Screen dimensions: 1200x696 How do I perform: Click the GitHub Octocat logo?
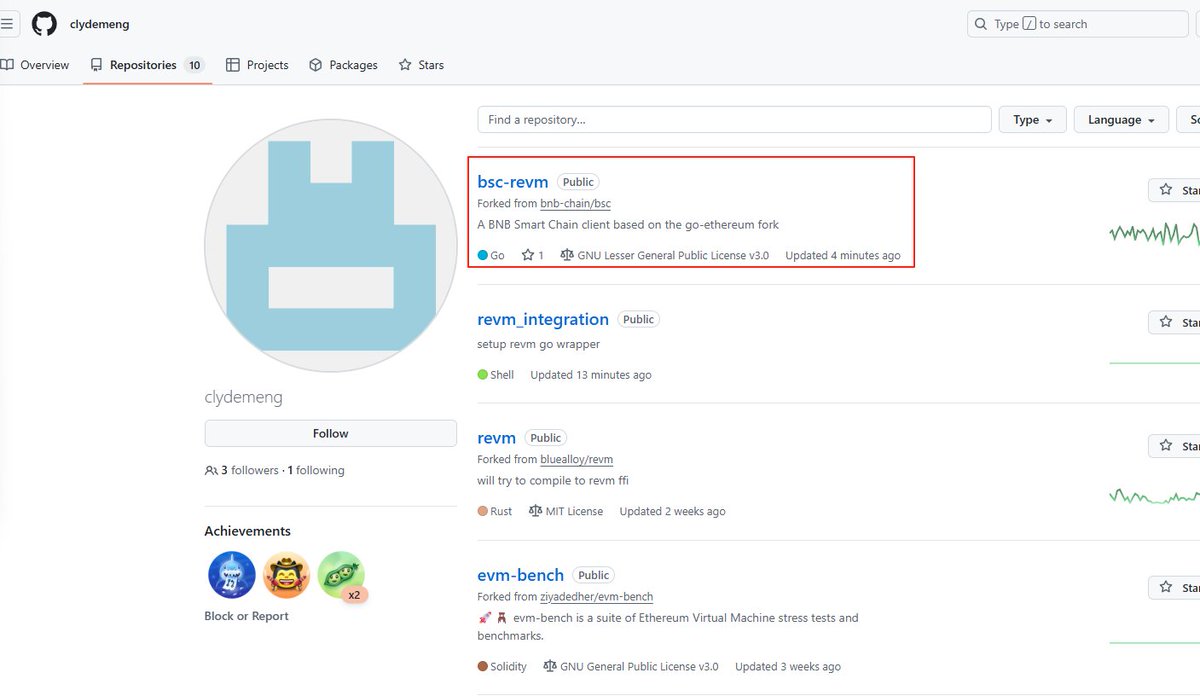click(x=44, y=24)
